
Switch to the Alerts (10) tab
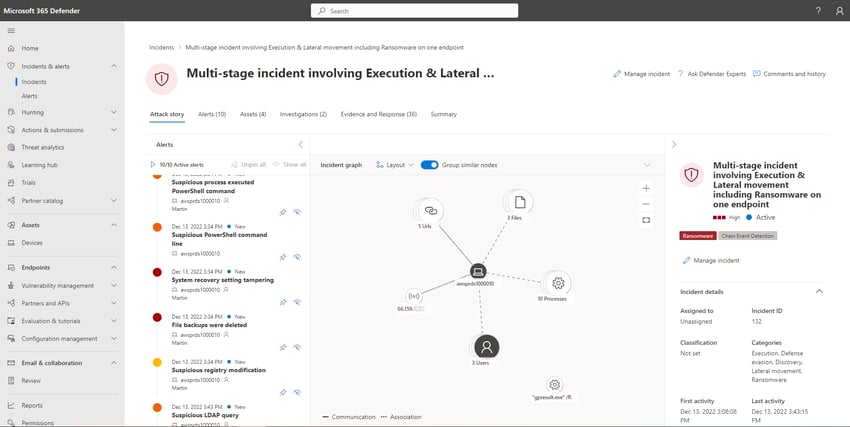pyautogui.click(x=212, y=114)
